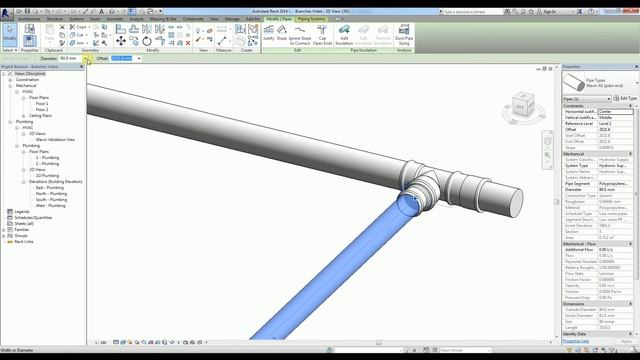Open the Pipe Types selector dropdown
Screen dimensions: 640x360
(637, 83)
